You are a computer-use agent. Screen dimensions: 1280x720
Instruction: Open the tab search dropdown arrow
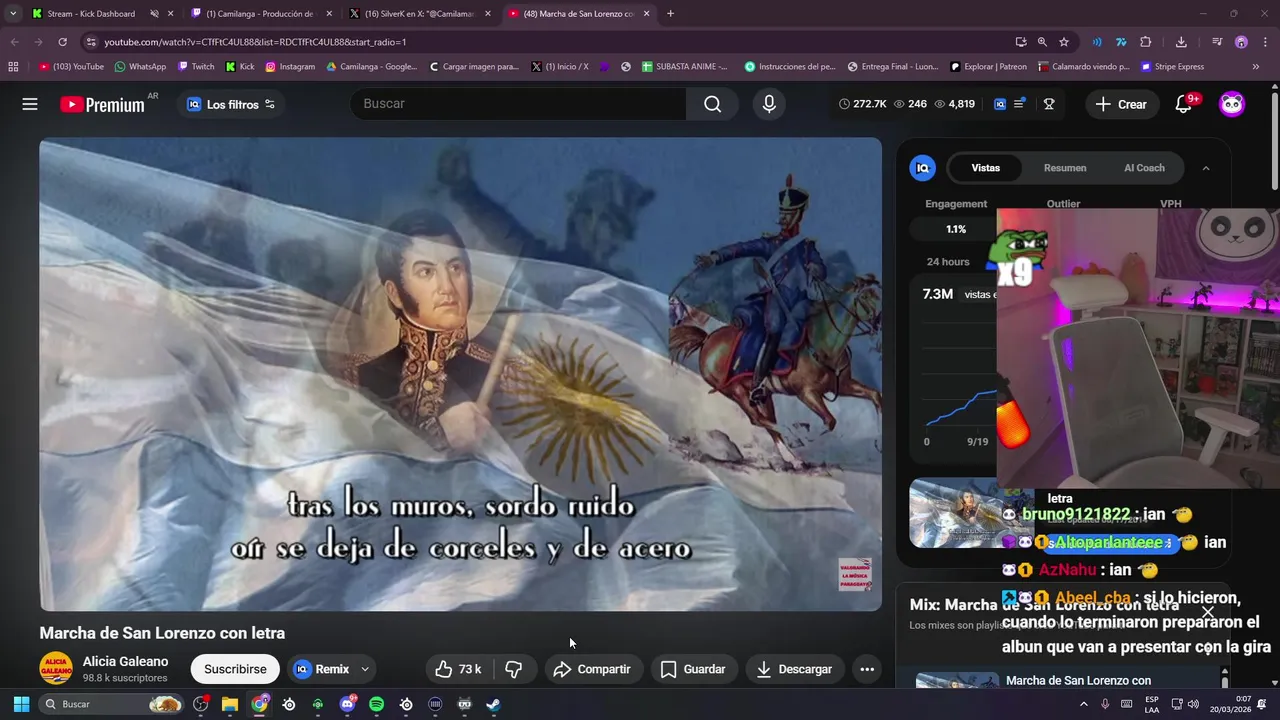pos(12,14)
